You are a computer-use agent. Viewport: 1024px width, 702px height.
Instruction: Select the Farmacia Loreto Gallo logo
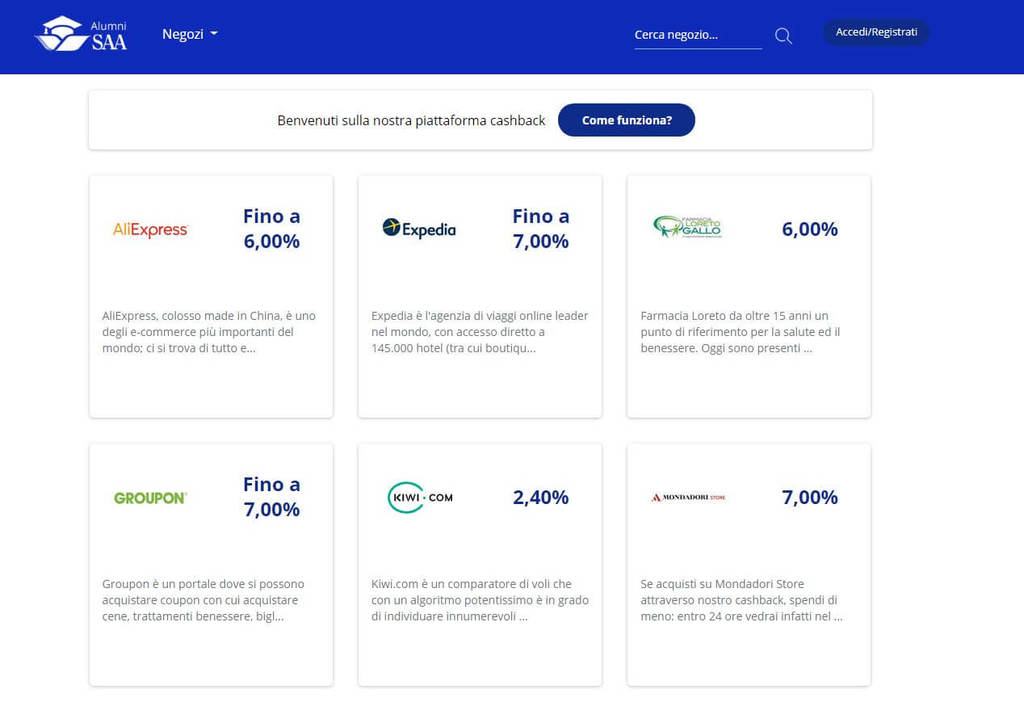pos(688,227)
